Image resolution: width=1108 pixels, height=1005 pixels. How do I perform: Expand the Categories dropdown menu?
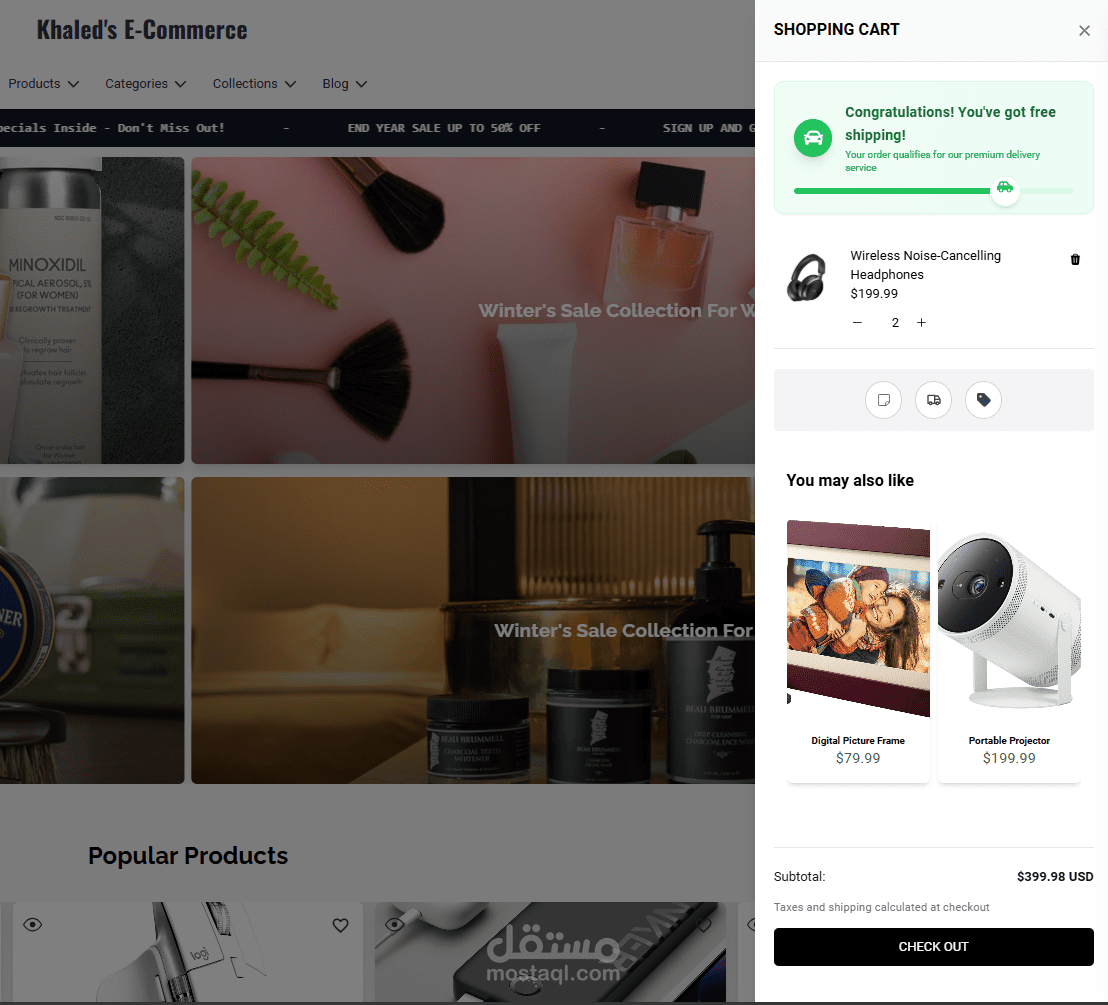(x=146, y=83)
